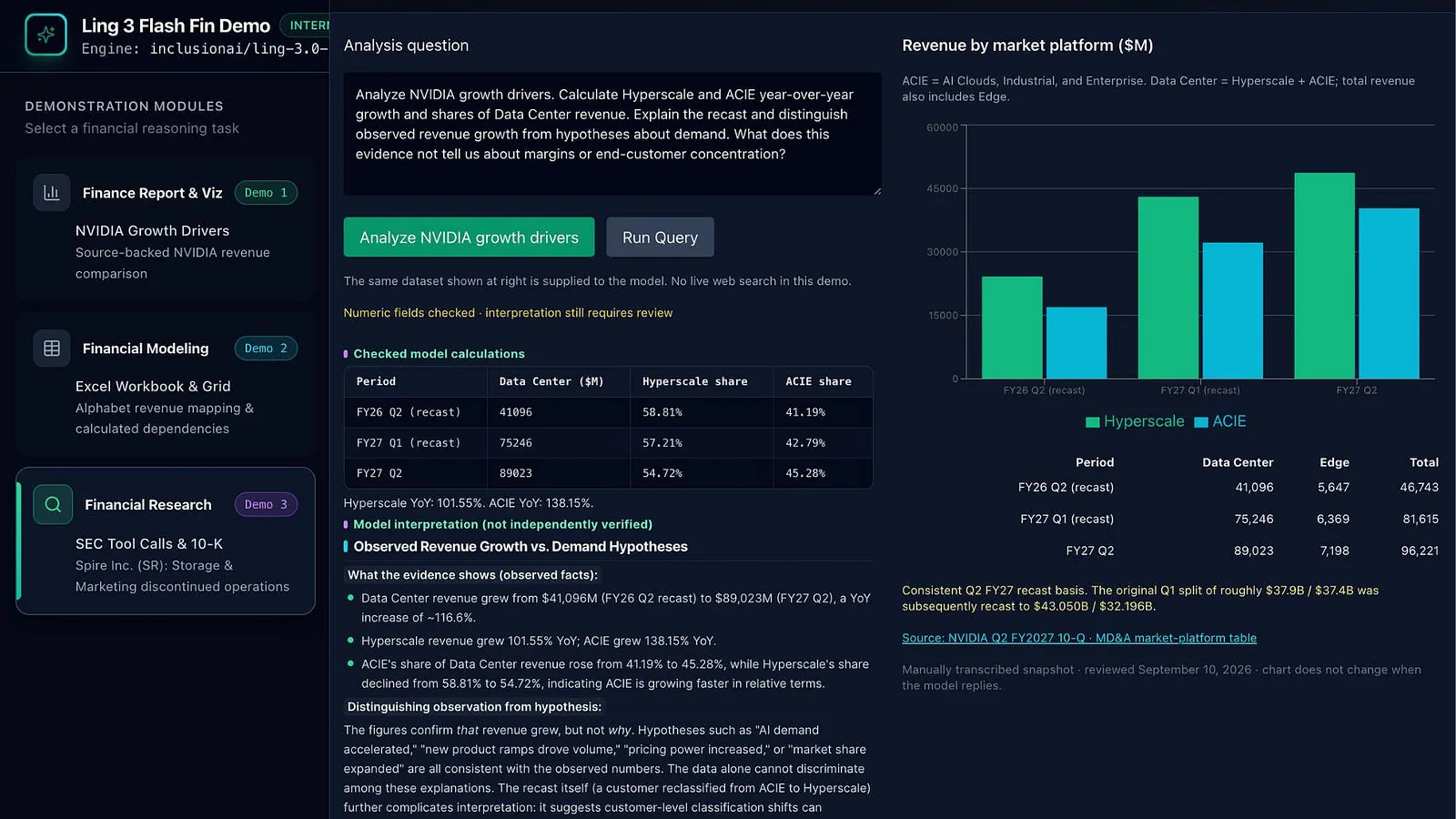The height and width of the screenshot is (819, 1456).
Task: Select the Demo 3 badge
Action: [266, 504]
